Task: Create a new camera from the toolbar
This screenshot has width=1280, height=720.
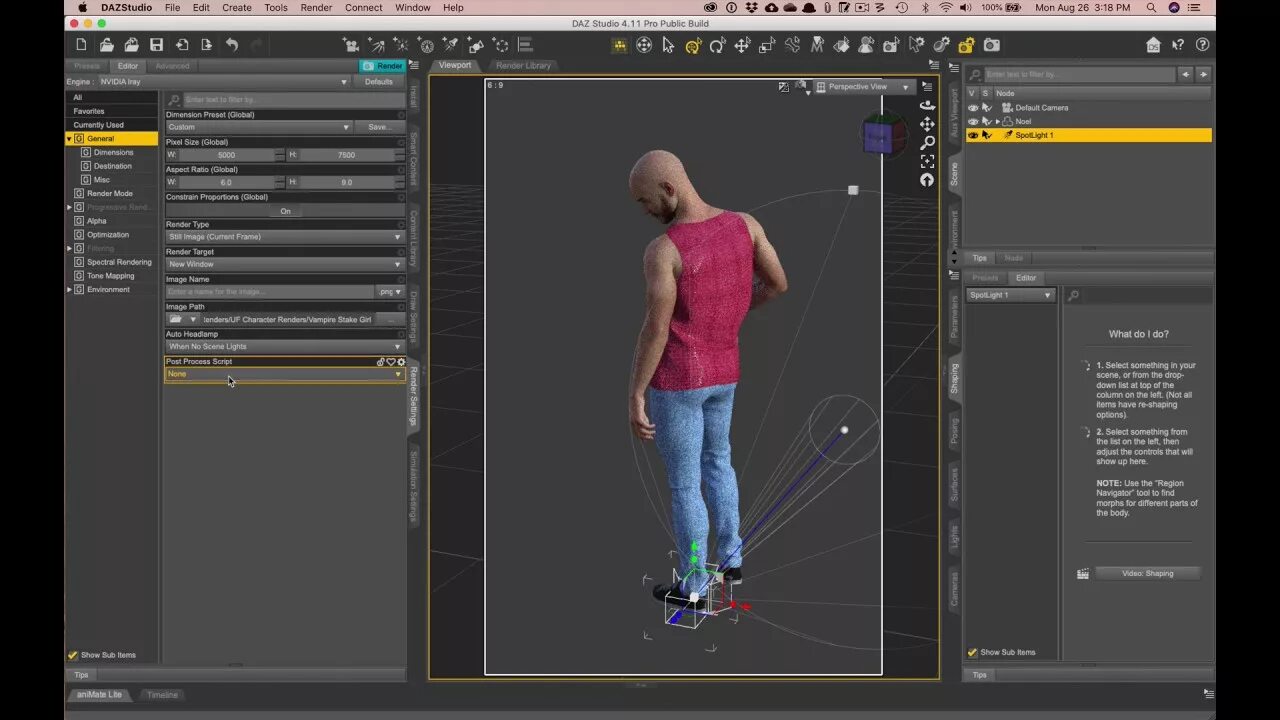Action: tap(351, 45)
